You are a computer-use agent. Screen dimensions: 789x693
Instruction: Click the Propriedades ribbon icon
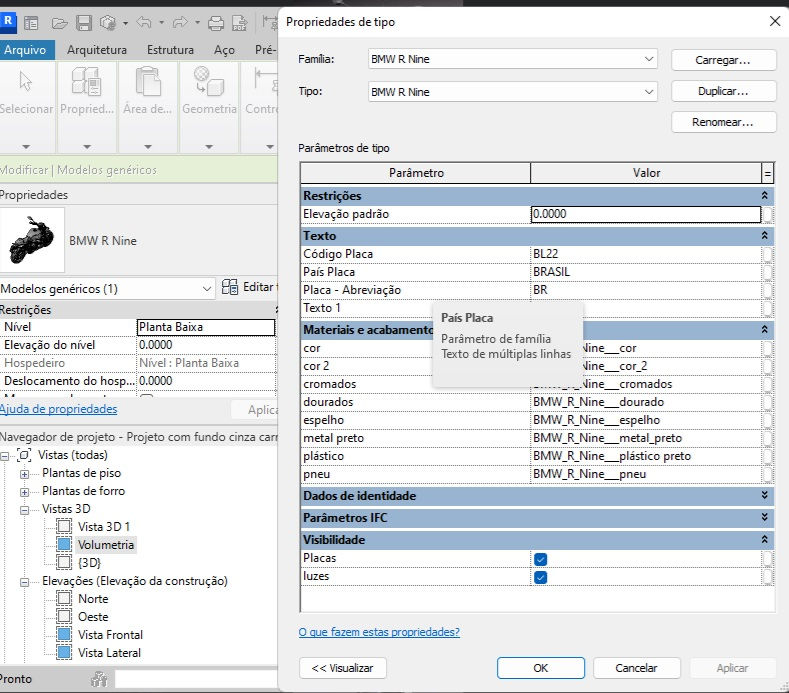point(86,81)
